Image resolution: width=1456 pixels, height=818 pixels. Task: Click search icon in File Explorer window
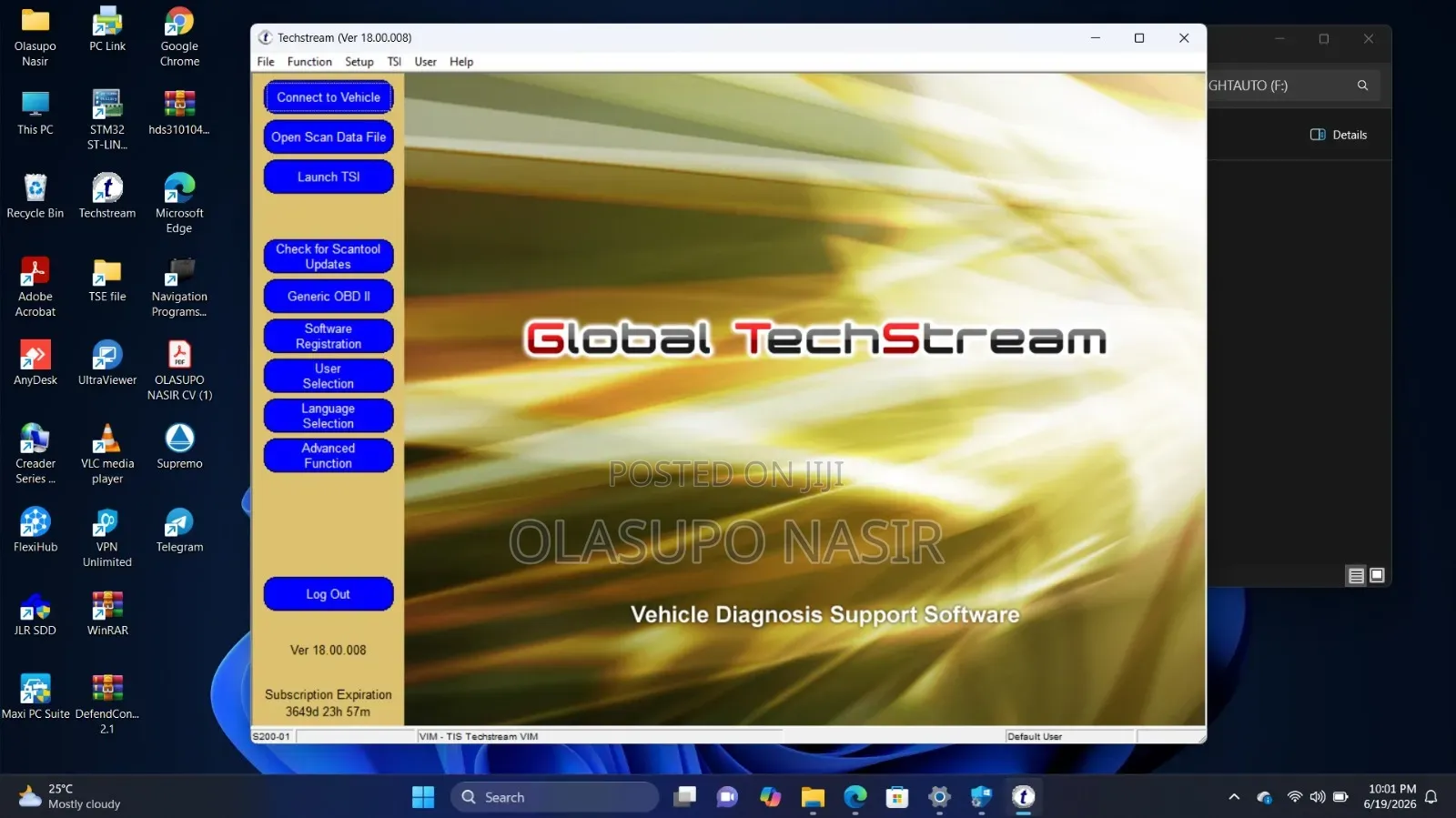[1362, 86]
